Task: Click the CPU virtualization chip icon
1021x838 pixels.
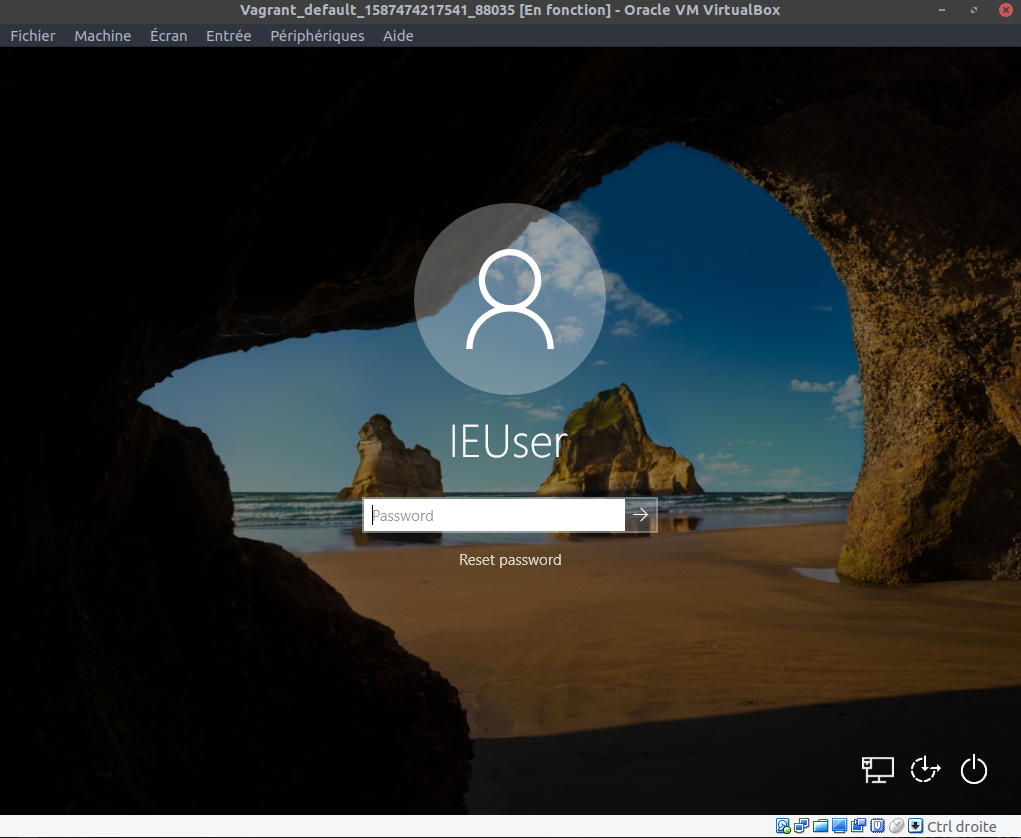Action: pyautogui.click(x=877, y=826)
